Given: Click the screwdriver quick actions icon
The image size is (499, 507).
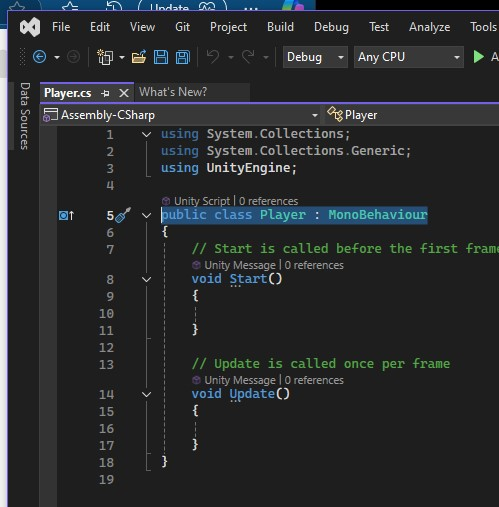Looking at the screenshot, I should point(123,215).
